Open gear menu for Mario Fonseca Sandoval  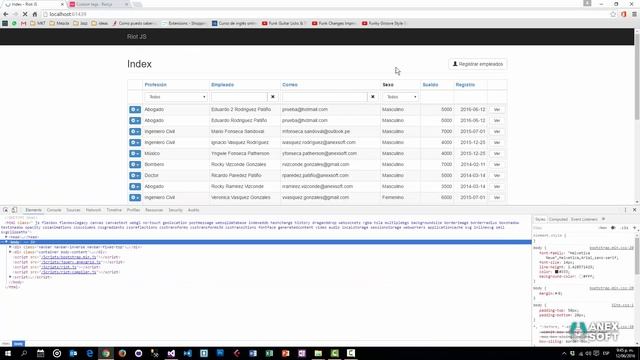click(x=135, y=132)
